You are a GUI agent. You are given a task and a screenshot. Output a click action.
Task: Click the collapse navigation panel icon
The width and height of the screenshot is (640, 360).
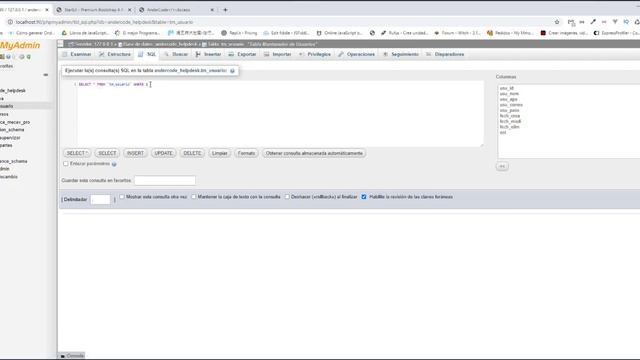60,44
